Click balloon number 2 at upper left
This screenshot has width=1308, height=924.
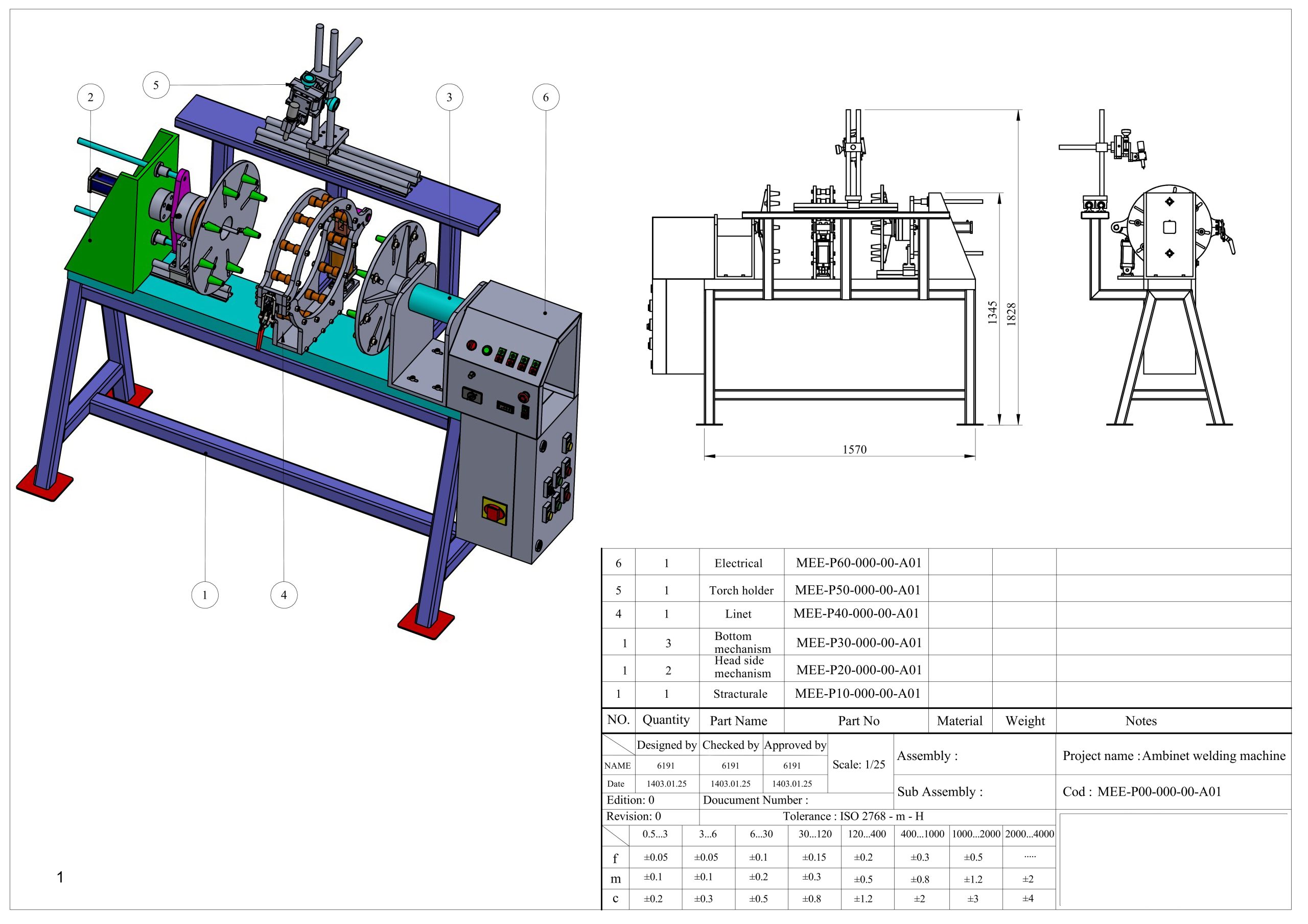[90, 98]
